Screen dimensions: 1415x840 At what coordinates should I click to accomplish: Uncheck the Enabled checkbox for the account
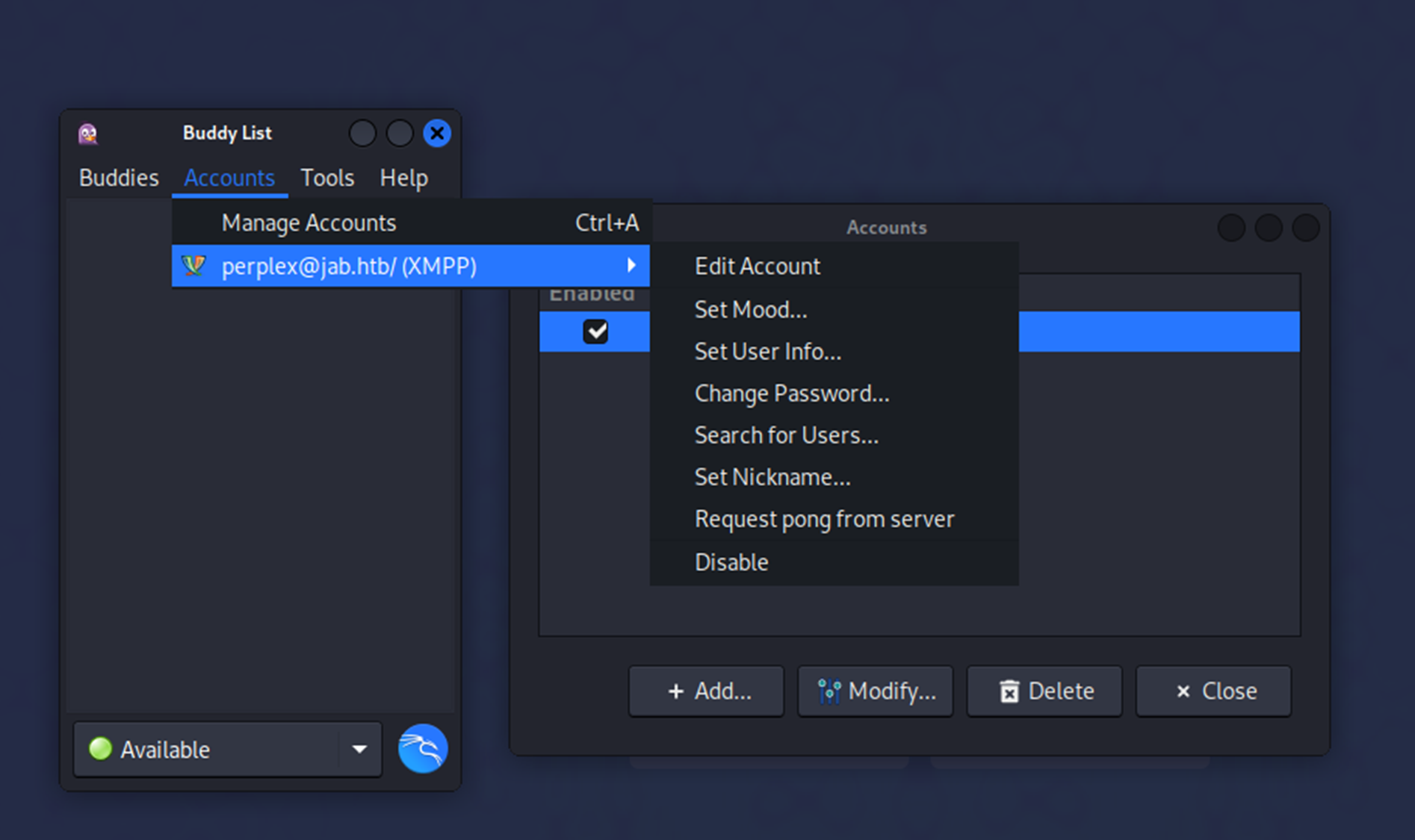(595, 332)
